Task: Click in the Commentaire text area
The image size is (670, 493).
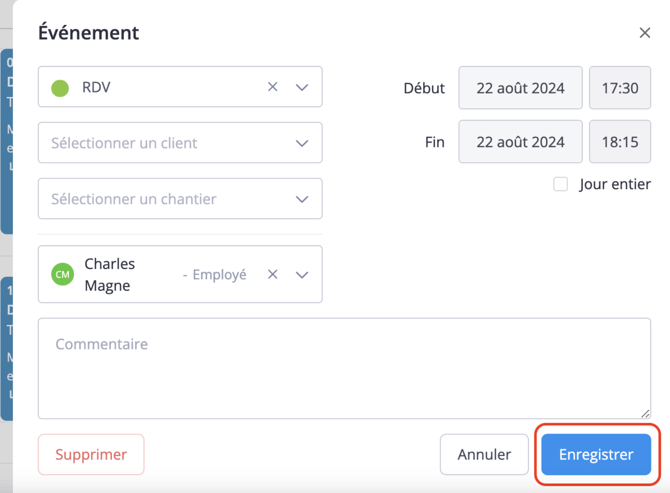Action: [x=344, y=368]
